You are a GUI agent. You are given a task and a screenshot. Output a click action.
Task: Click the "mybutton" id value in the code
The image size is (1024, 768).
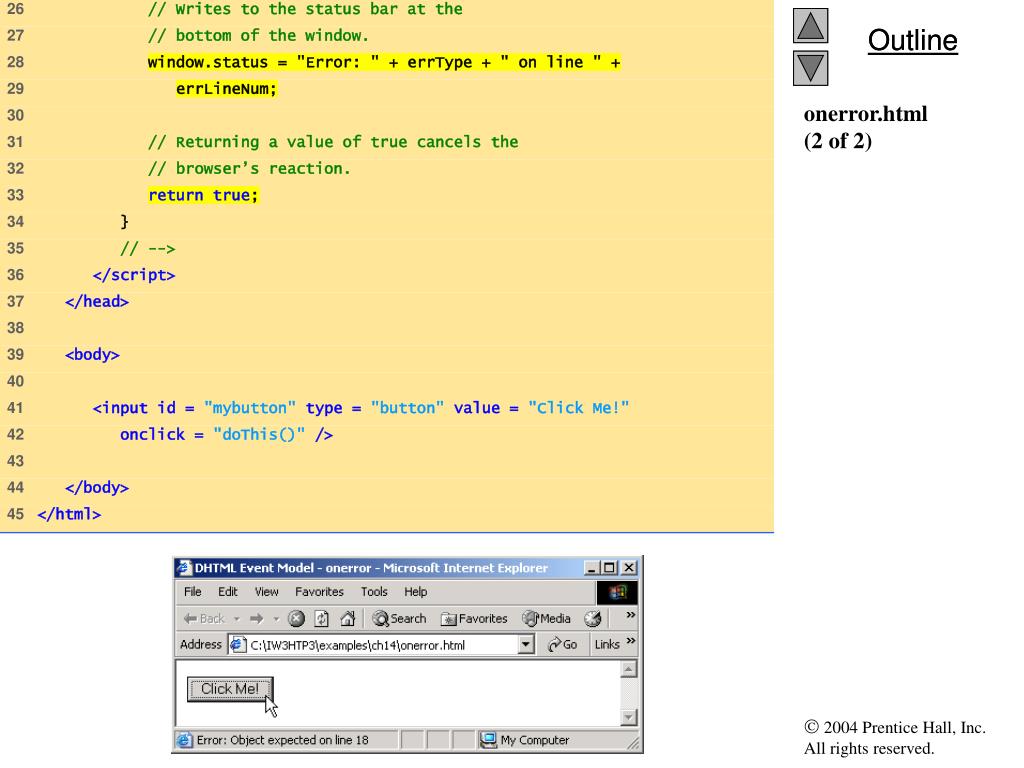point(249,408)
